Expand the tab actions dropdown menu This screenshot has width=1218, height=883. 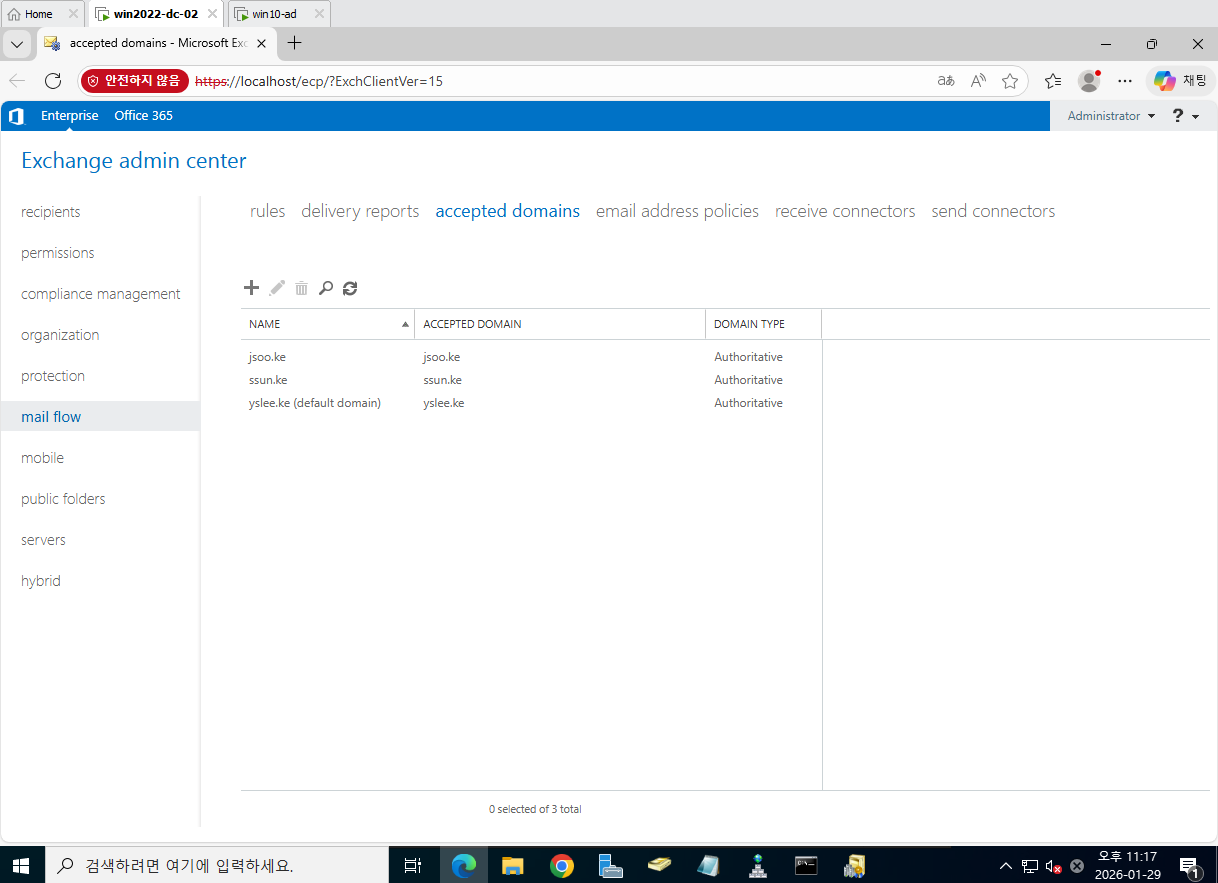(17, 44)
